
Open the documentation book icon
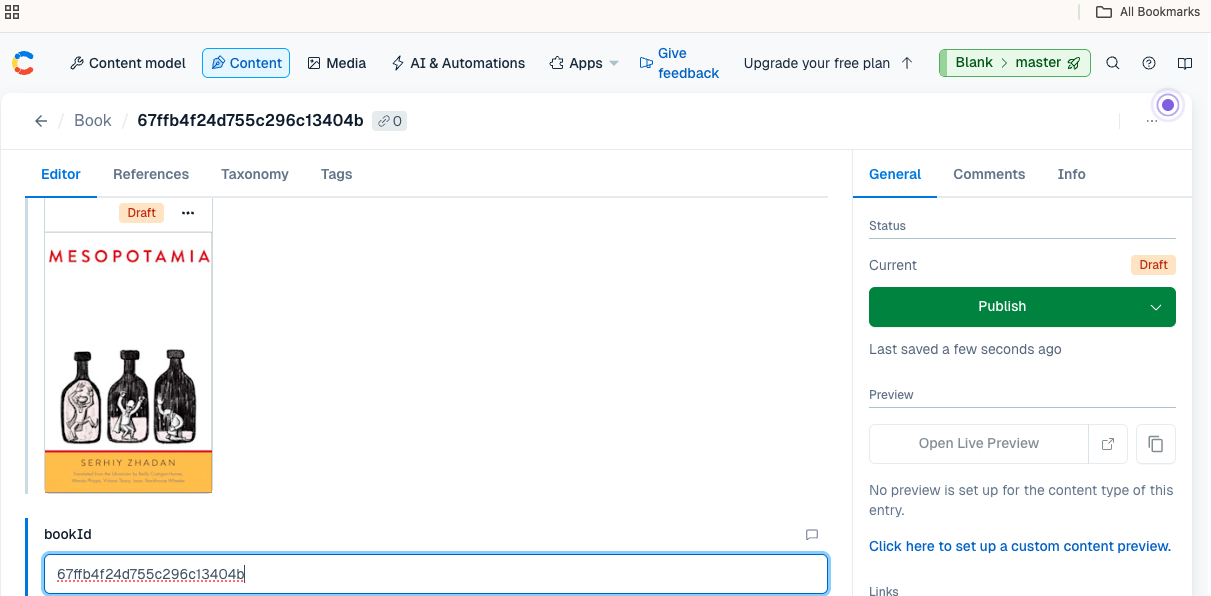point(1185,63)
